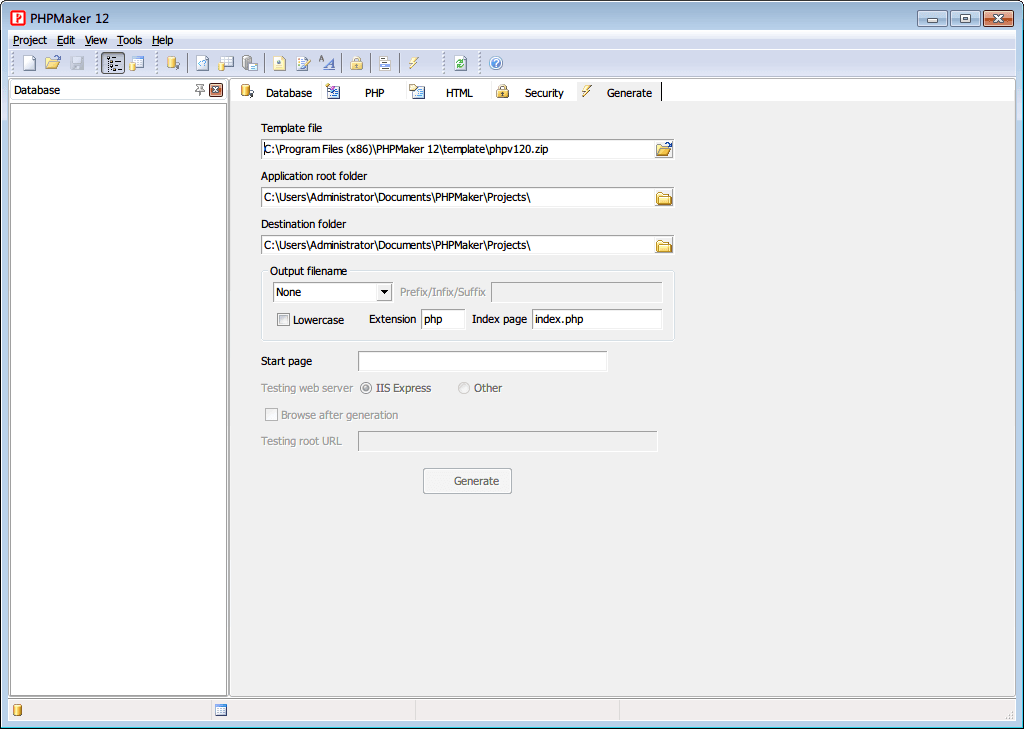Image resolution: width=1024 pixels, height=729 pixels.
Task: Open a project with the folder toolbar icon
Action: pos(53,63)
